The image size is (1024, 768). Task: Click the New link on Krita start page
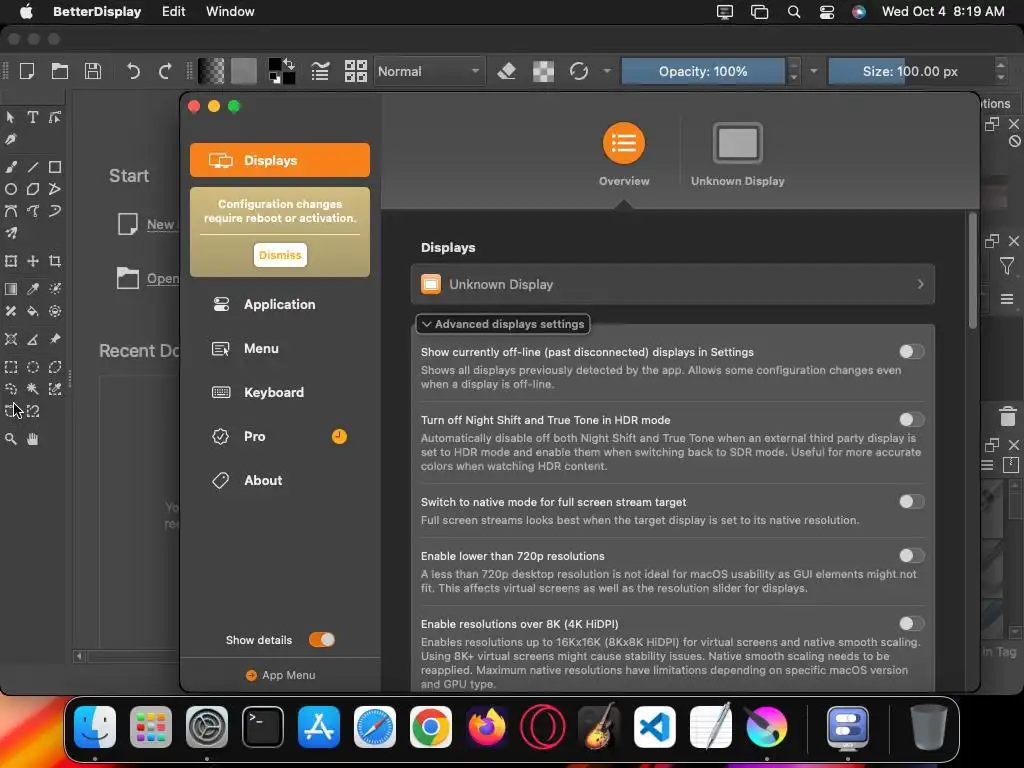(x=160, y=225)
